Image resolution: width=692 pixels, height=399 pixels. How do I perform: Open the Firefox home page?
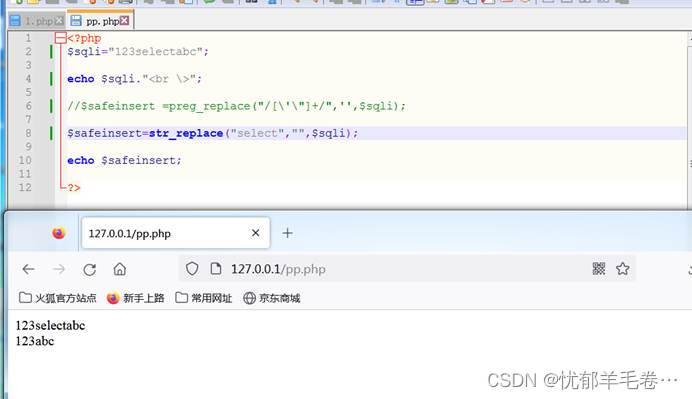pos(120,269)
